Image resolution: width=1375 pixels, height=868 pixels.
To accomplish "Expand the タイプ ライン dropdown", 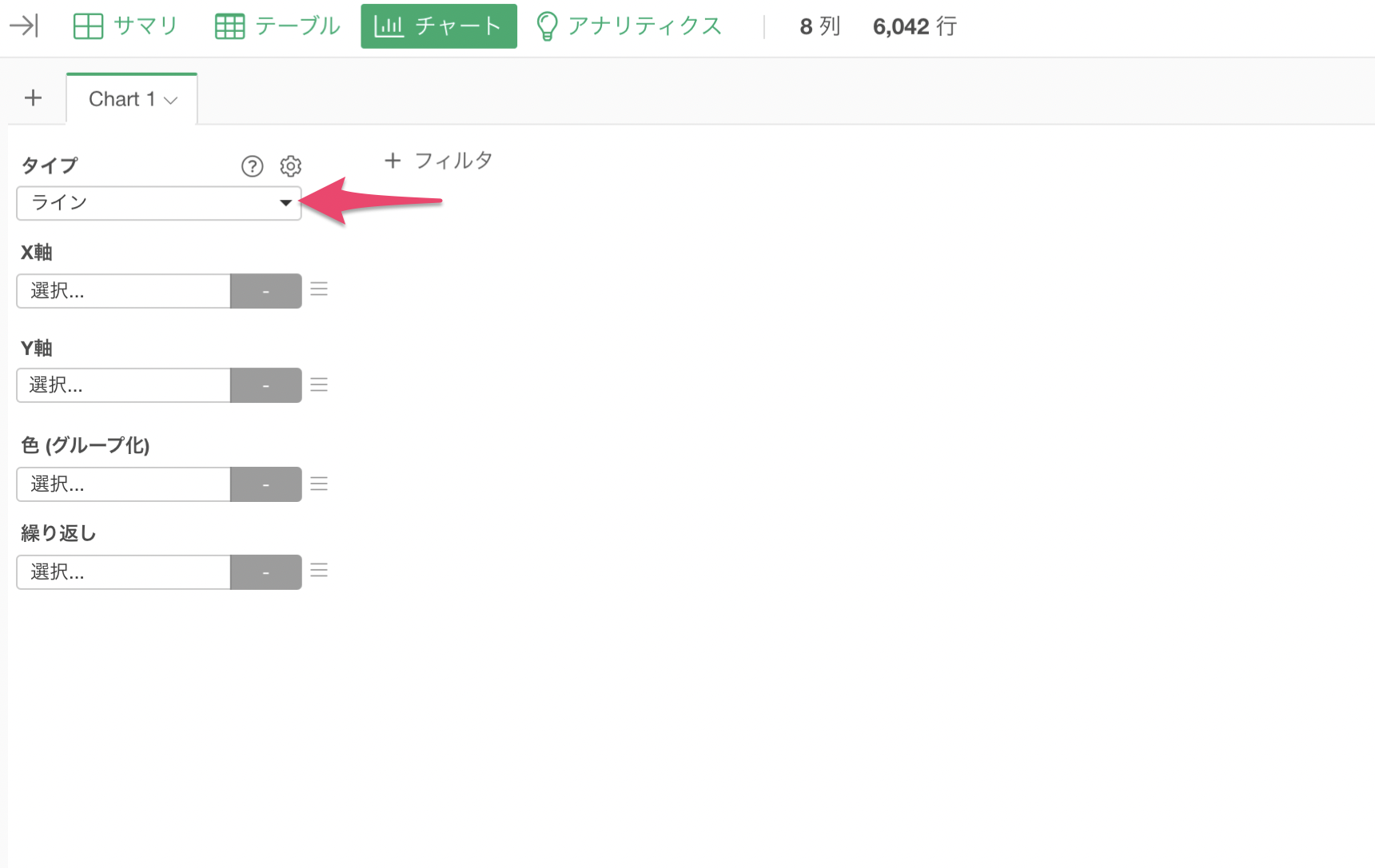I will [159, 203].
